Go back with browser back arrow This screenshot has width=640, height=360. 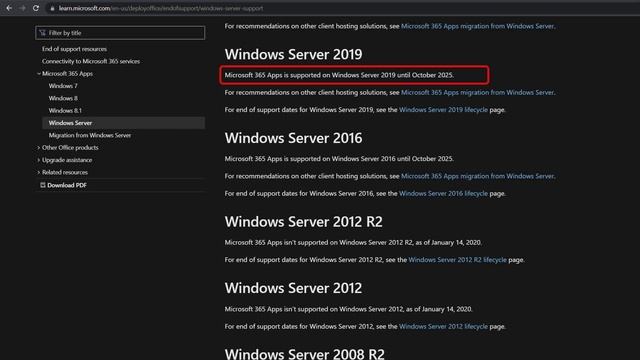[x=9, y=8]
